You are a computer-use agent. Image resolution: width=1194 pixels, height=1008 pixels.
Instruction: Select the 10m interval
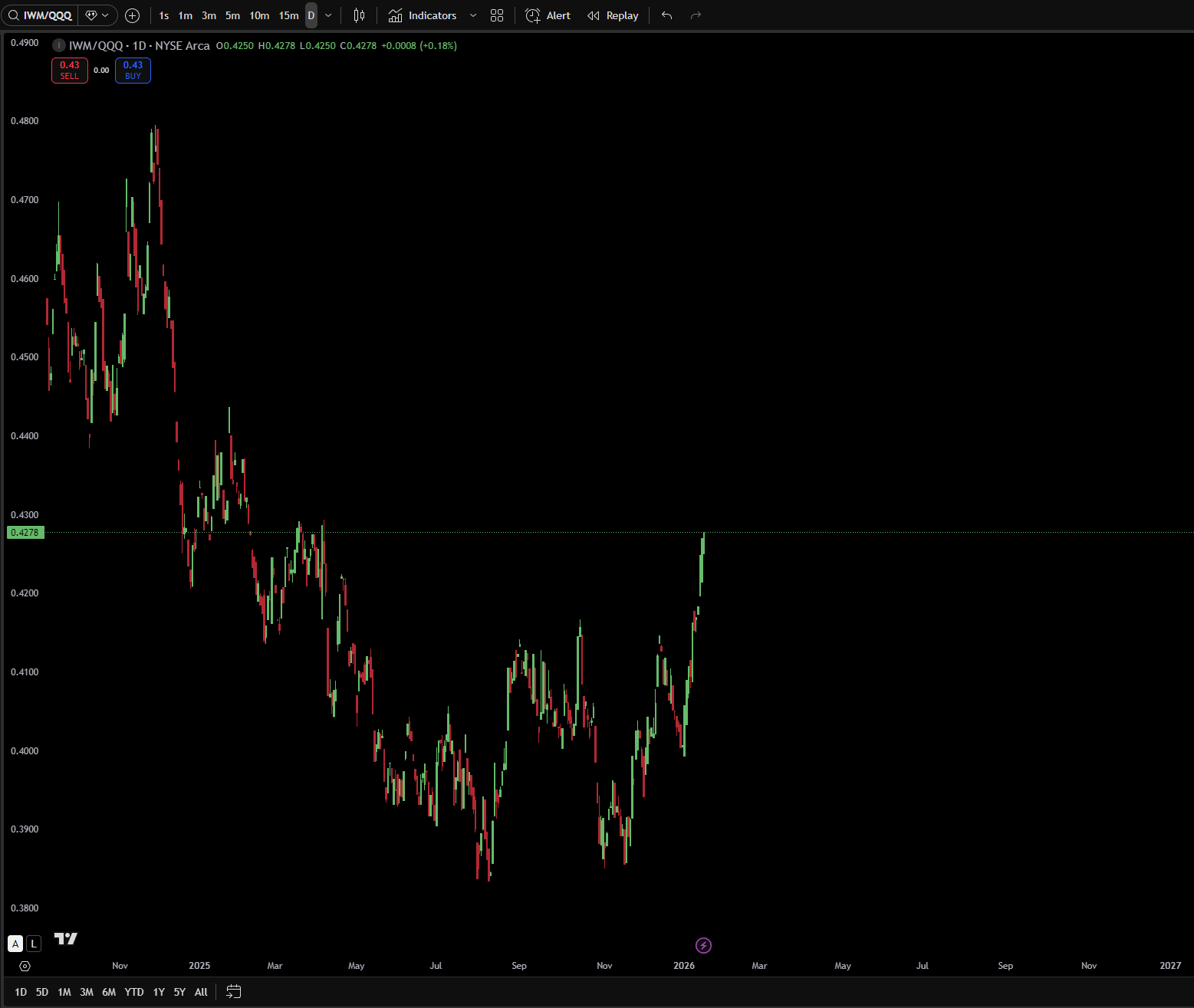[259, 15]
